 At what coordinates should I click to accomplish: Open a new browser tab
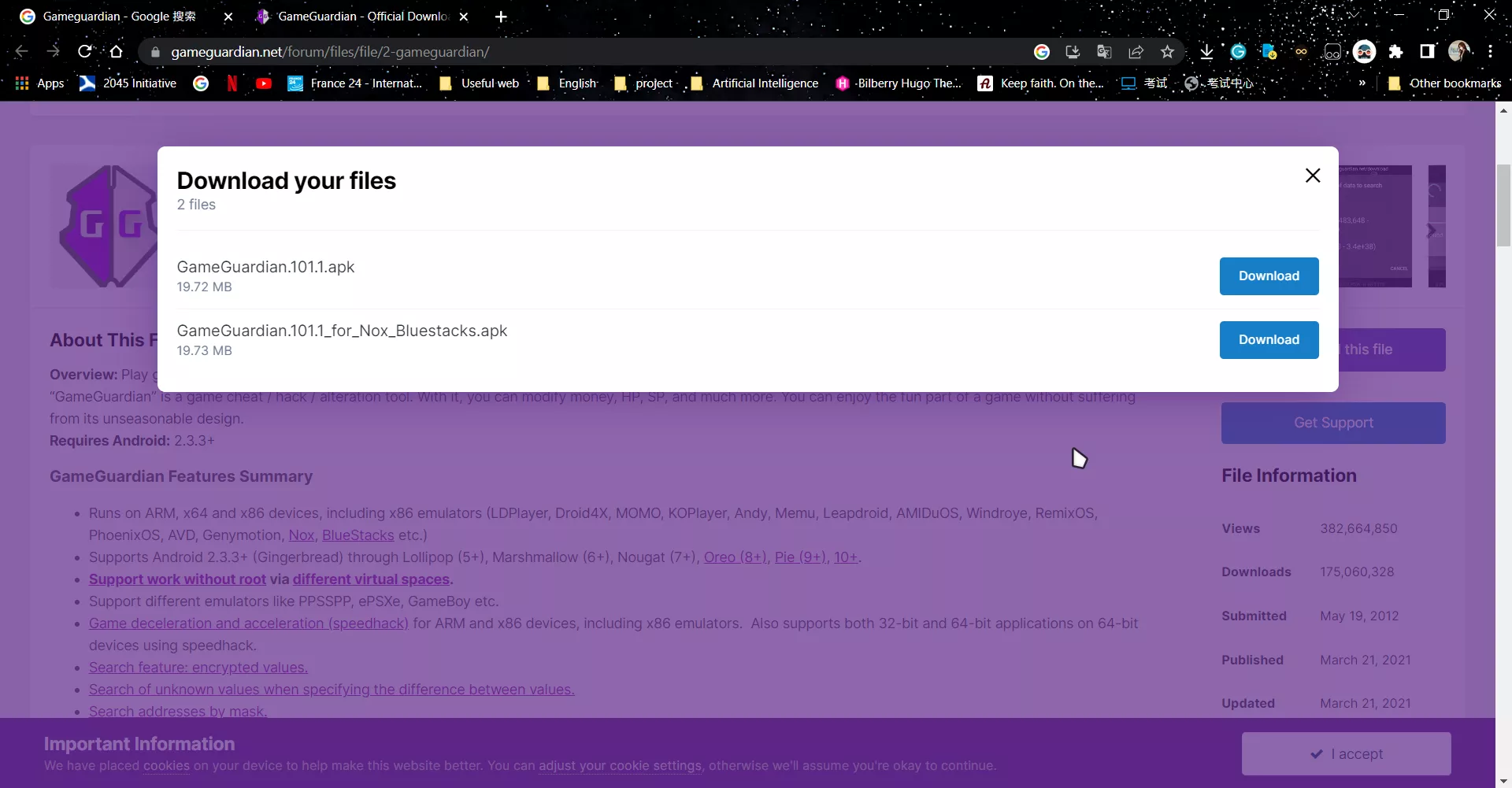click(501, 17)
